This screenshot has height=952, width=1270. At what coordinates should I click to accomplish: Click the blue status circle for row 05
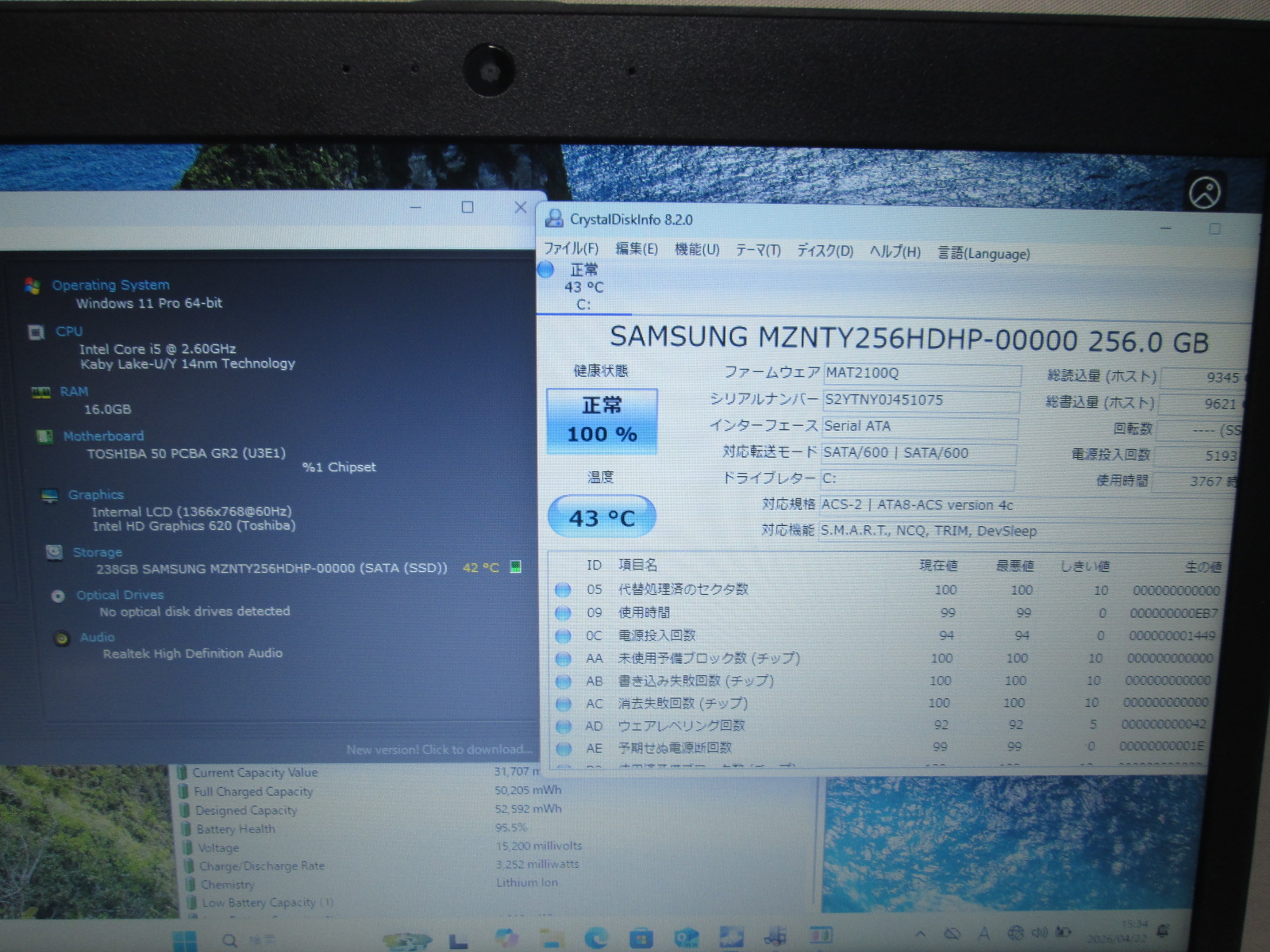click(563, 589)
